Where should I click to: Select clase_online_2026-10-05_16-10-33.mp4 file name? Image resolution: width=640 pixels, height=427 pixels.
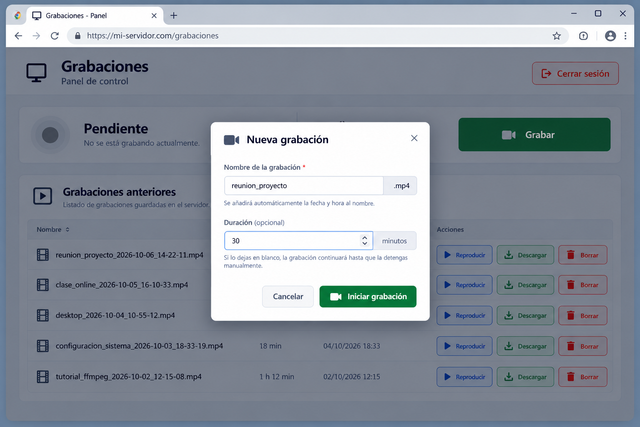[122, 285]
